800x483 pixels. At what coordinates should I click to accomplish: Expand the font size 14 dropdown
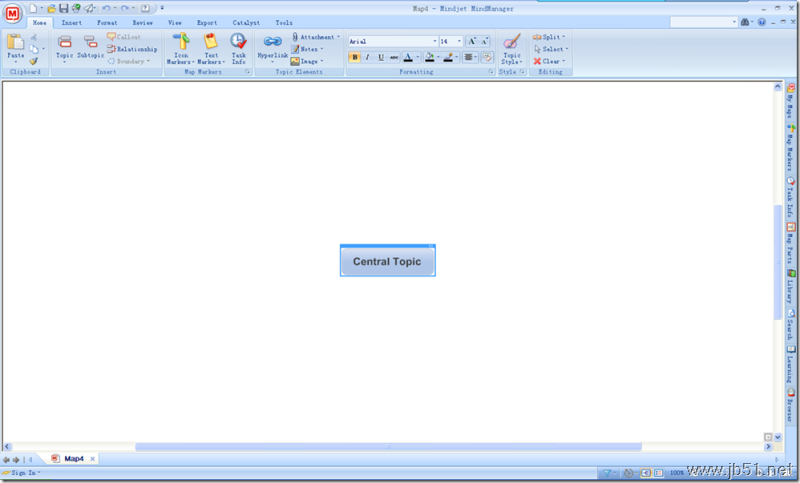pyautogui.click(x=459, y=41)
